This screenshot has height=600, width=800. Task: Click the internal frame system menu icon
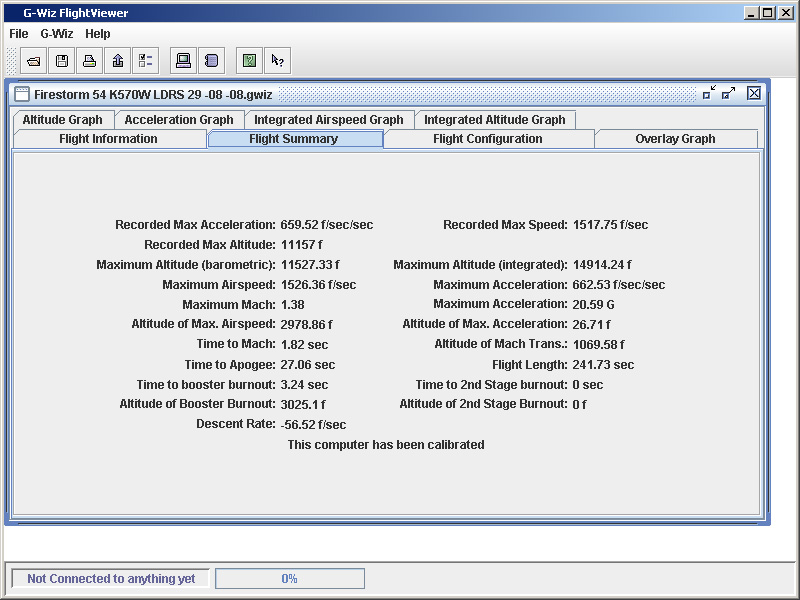22,94
